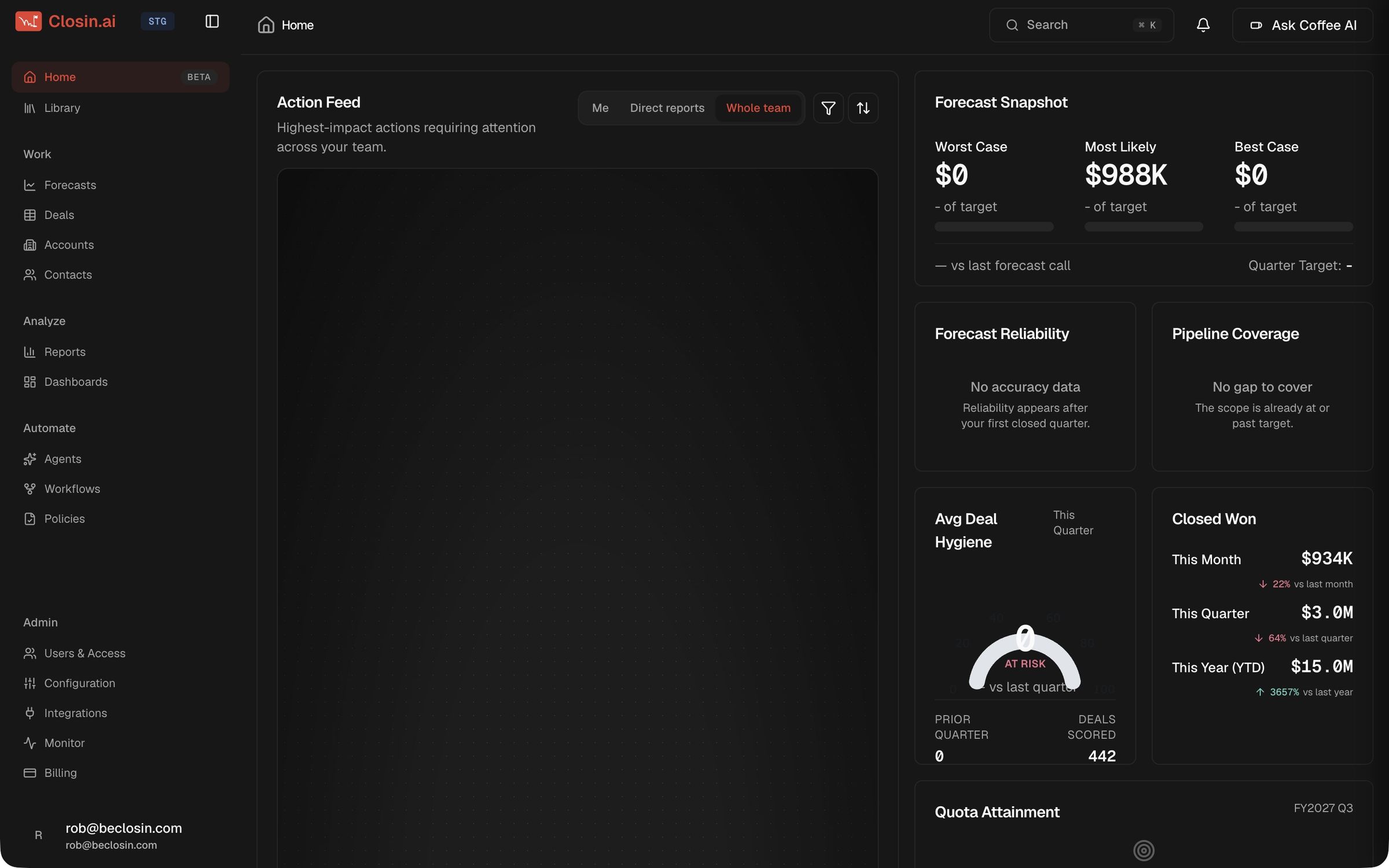This screenshot has width=1389, height=868.
Task: Click the Integrations plug icon
Action: pos(30,713)
